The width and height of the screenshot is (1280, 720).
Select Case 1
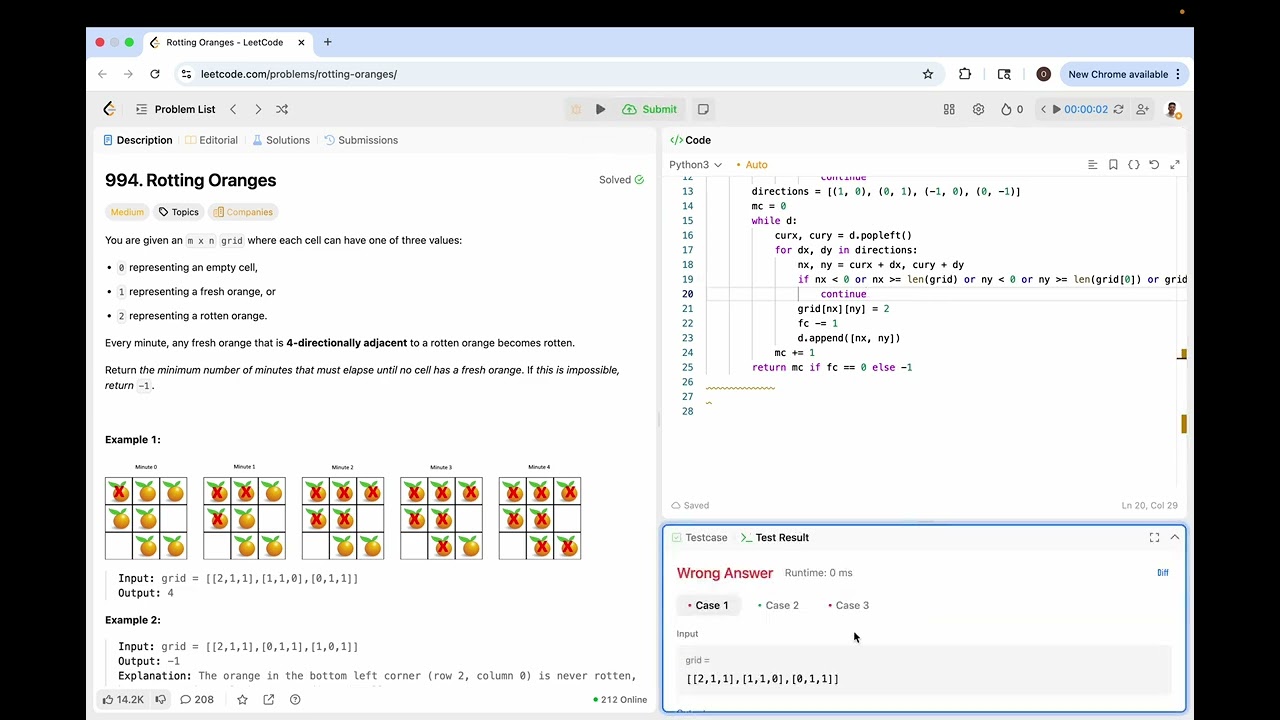(x=707, y=605)
